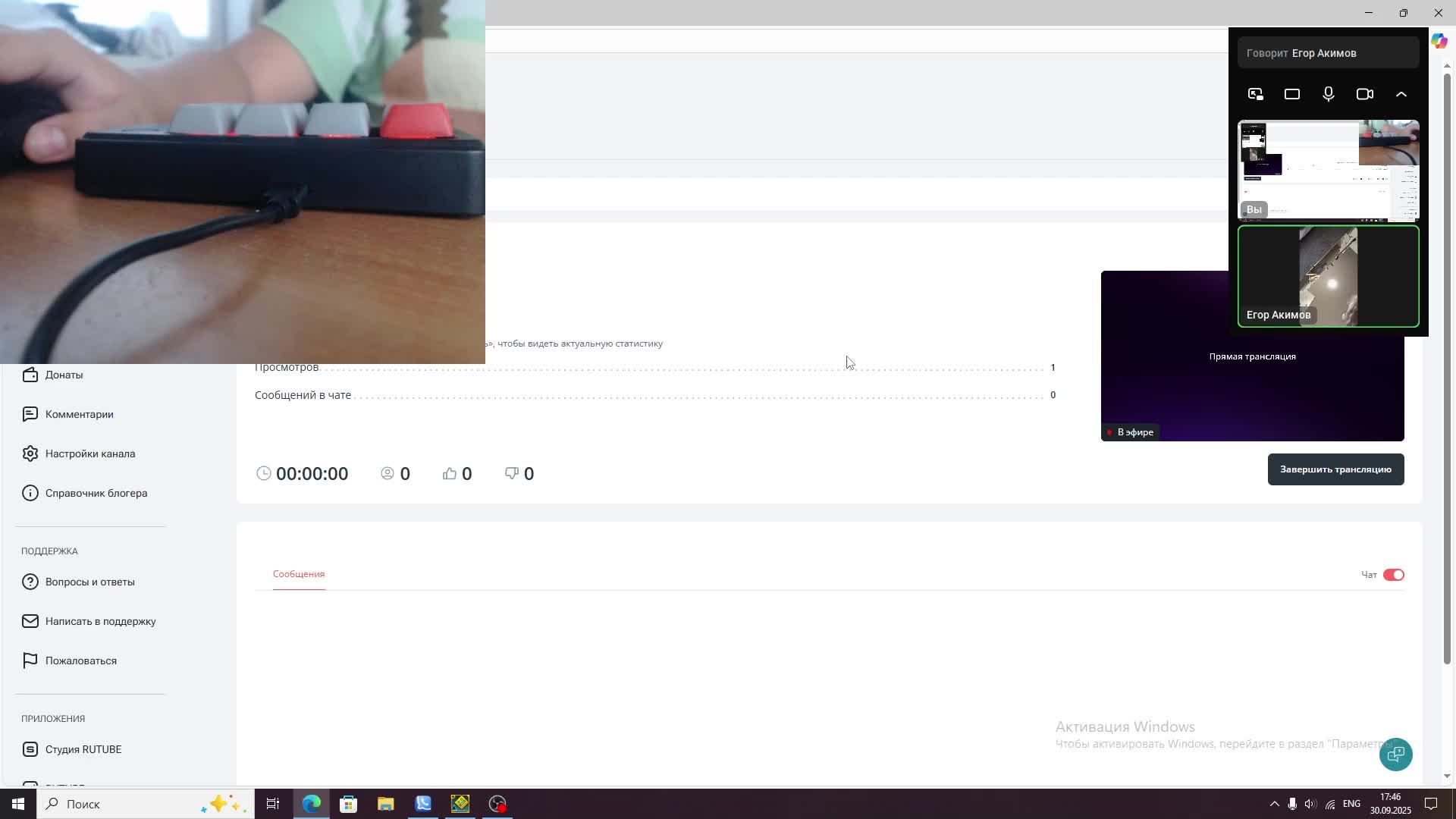Turn off camera in call panel
1456x819 pixels.
(x=1365, y=94)
